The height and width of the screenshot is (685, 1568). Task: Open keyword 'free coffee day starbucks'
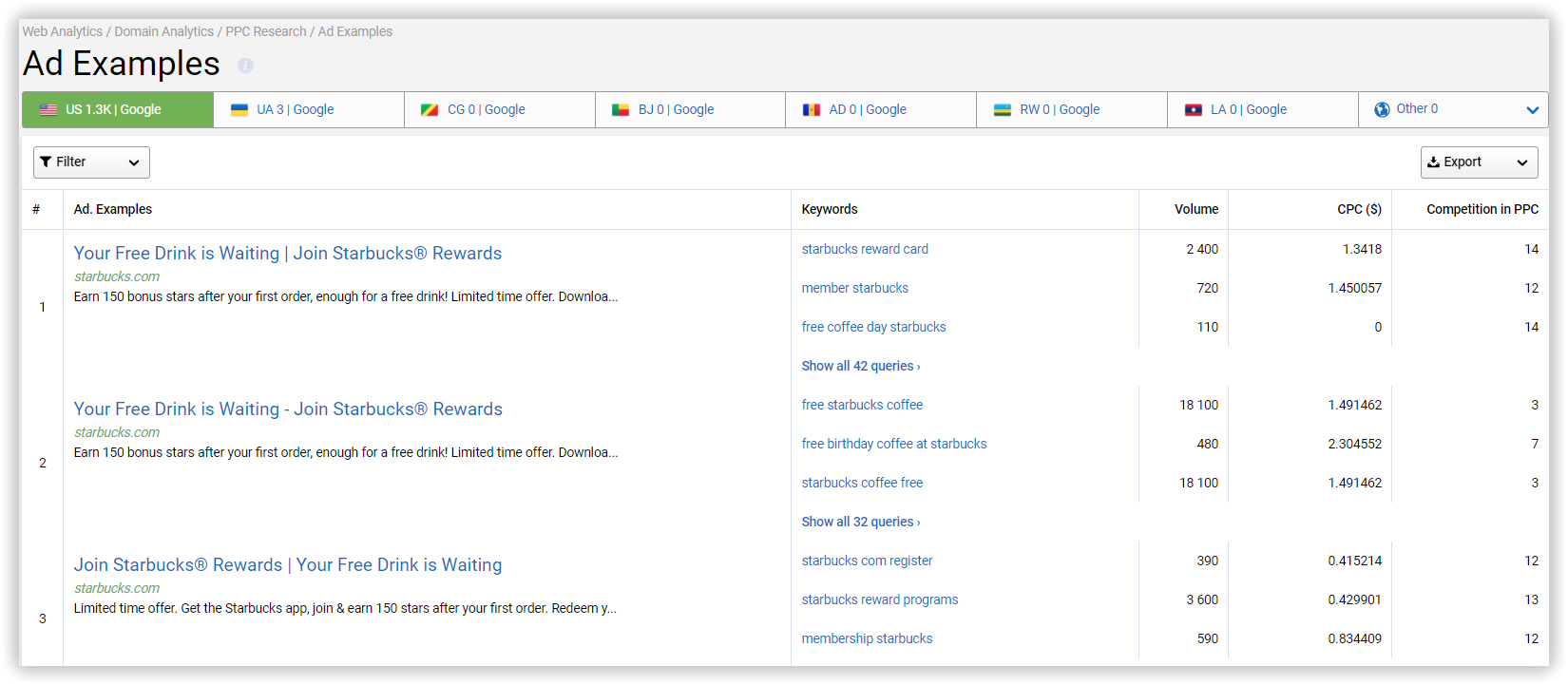pyautogui.click(x=874, y=327)
